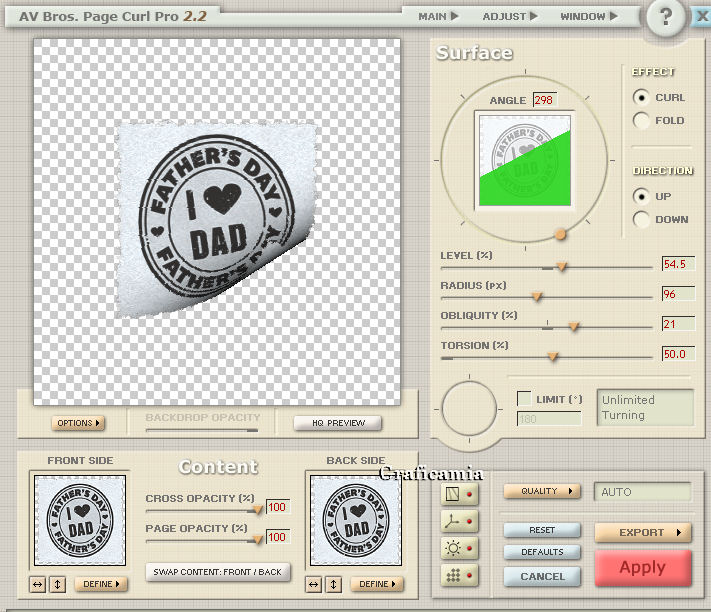This screenshot has height=612, width=711.
Task: Open the back side Define dropdown
Action: pos(377,584)
